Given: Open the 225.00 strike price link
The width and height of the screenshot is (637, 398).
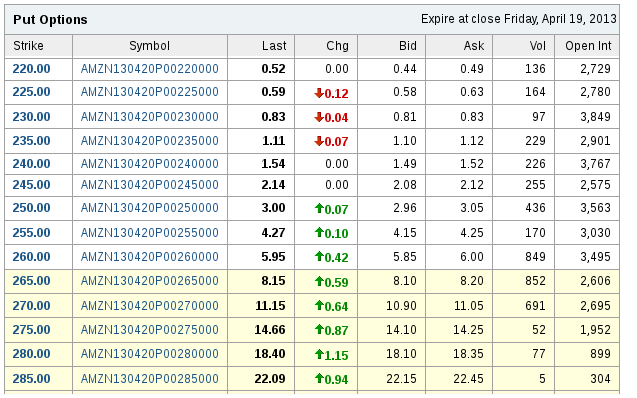Looking at the screenshot, I should 31,92.
